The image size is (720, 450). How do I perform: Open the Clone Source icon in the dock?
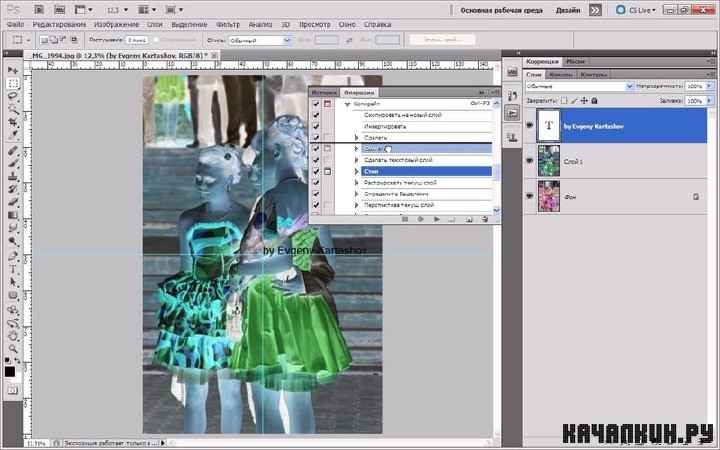pos(512,137)
